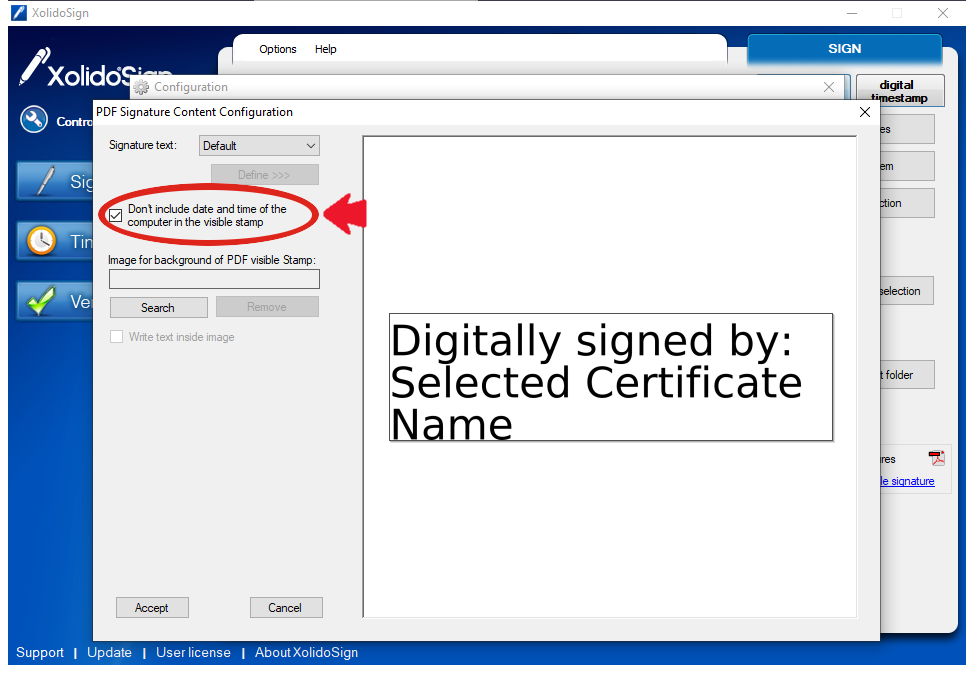Click the signature stamp preview box
The width and height of the screenshot is (973, 678).
(611, 377)
